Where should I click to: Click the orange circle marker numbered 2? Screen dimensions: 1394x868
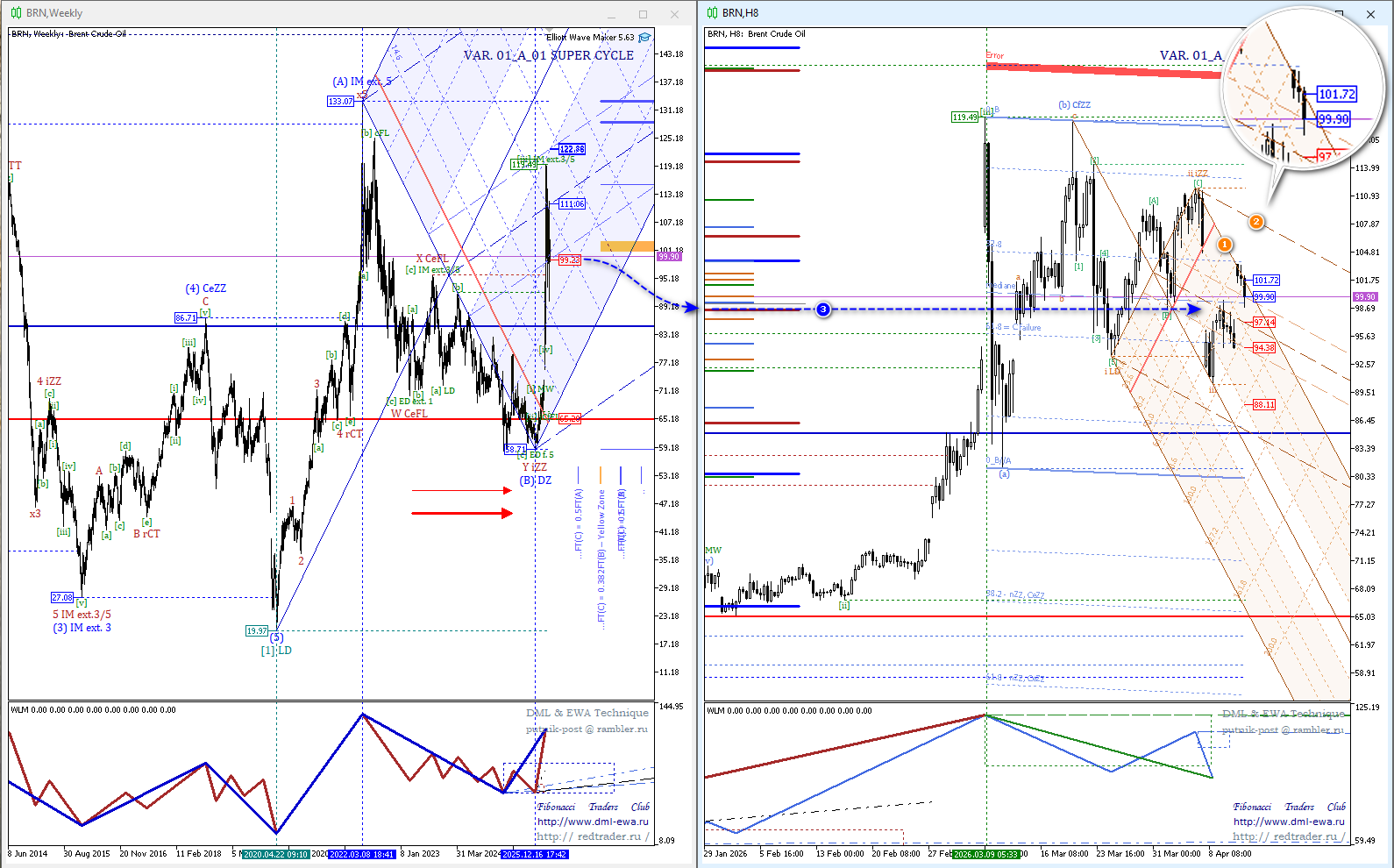click(x=1256, y=222)
